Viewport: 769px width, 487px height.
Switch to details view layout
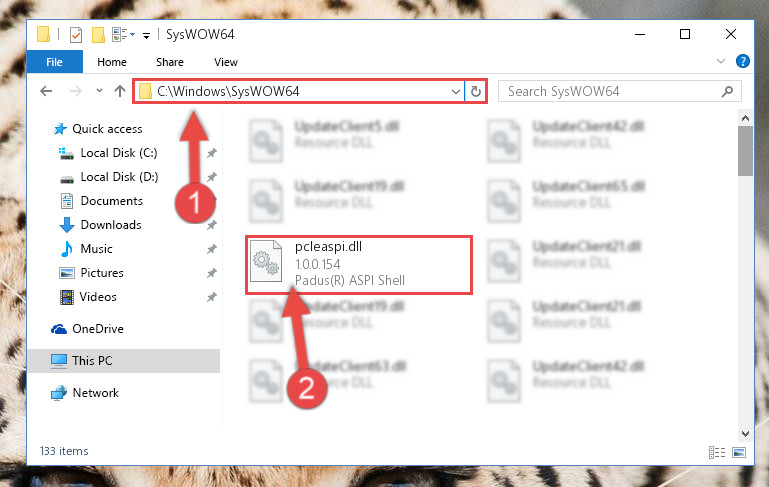[x=717, y=452]
